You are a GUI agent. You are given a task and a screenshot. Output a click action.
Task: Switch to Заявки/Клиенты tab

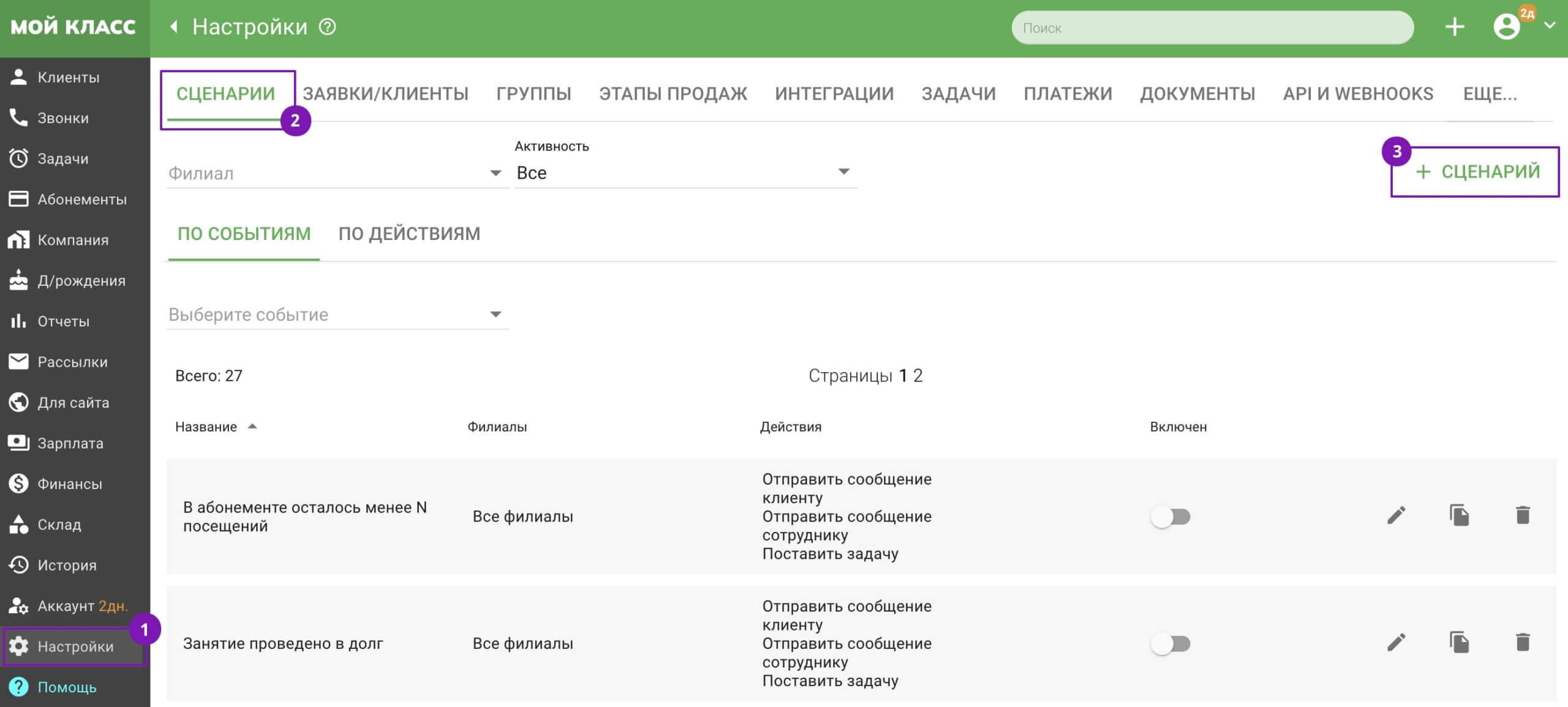coord(385,94)
